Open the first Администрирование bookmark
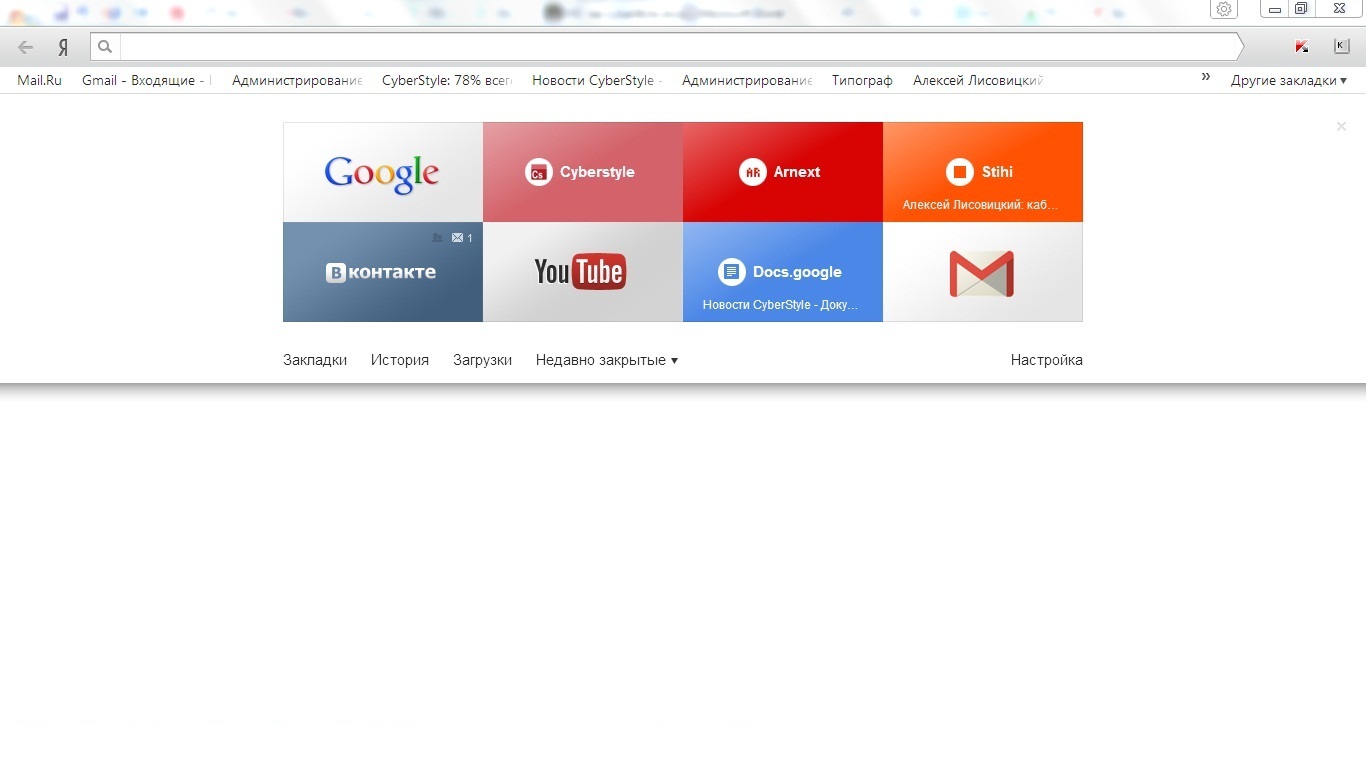 click(297, 80)
